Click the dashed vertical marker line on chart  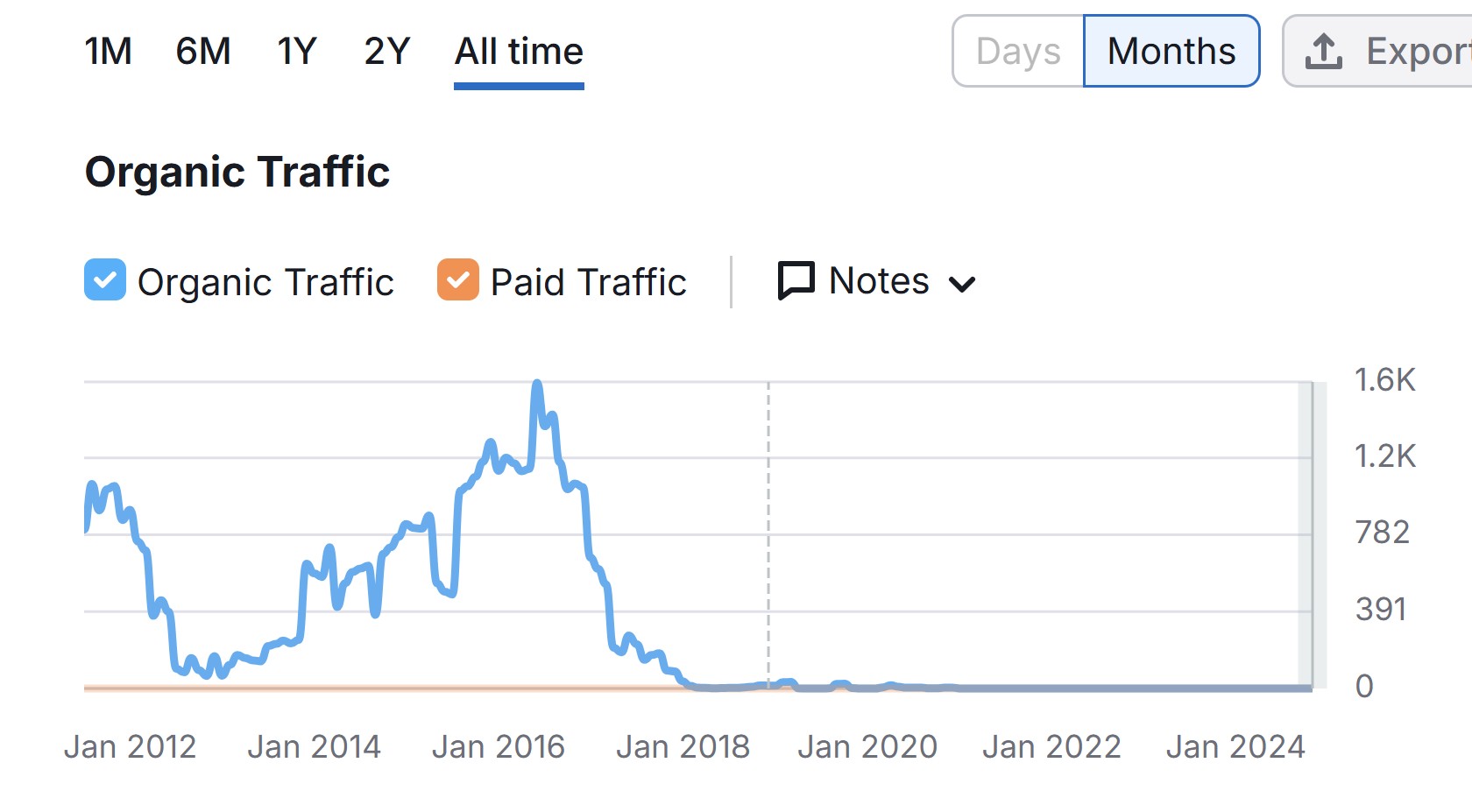click(768, 534)
